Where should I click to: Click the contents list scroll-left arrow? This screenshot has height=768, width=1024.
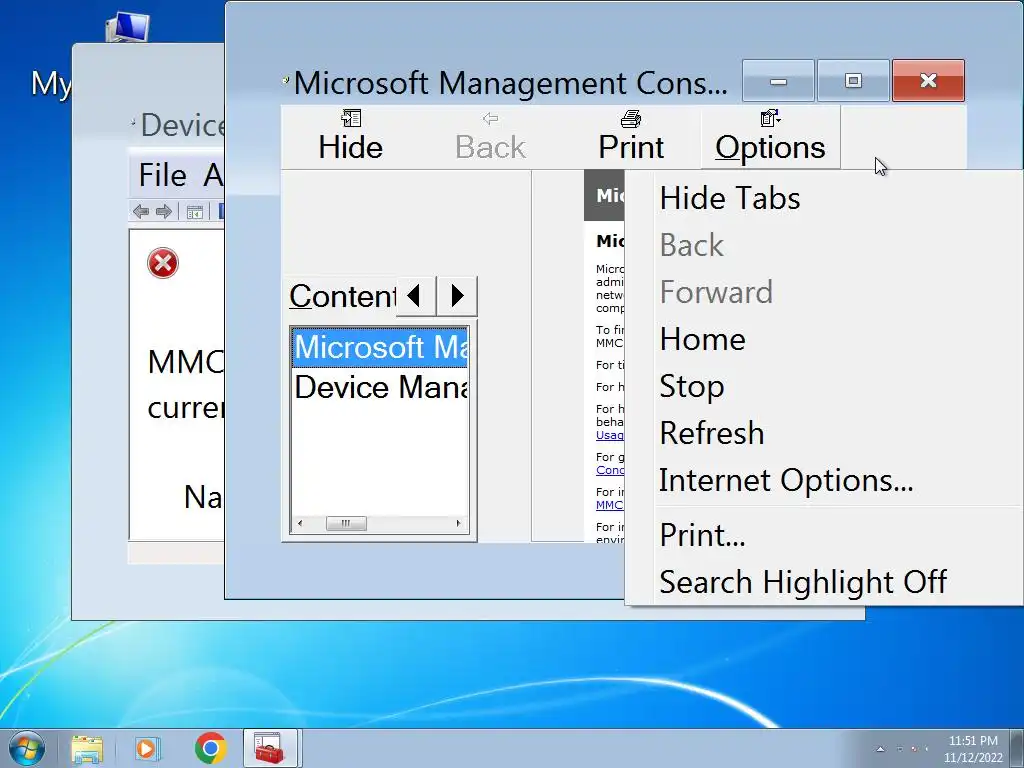point(300,523)
